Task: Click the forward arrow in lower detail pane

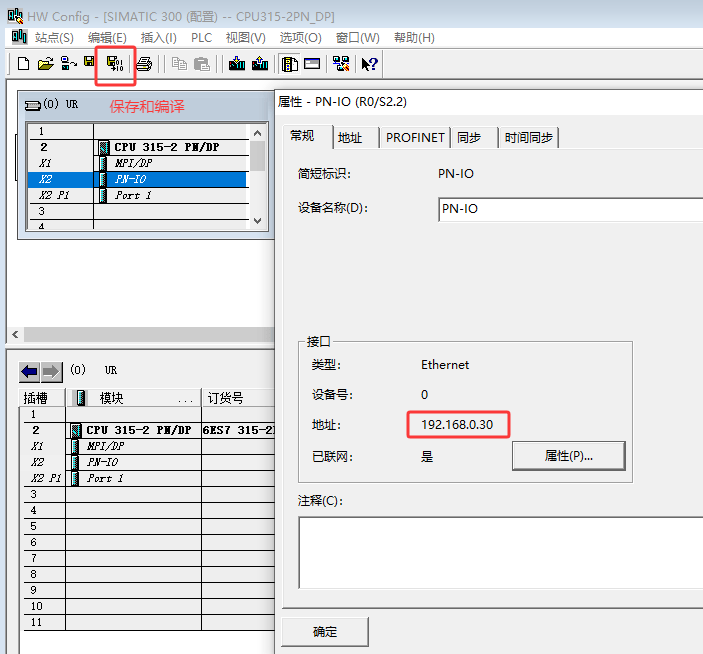Action: (x=51, y=372)
